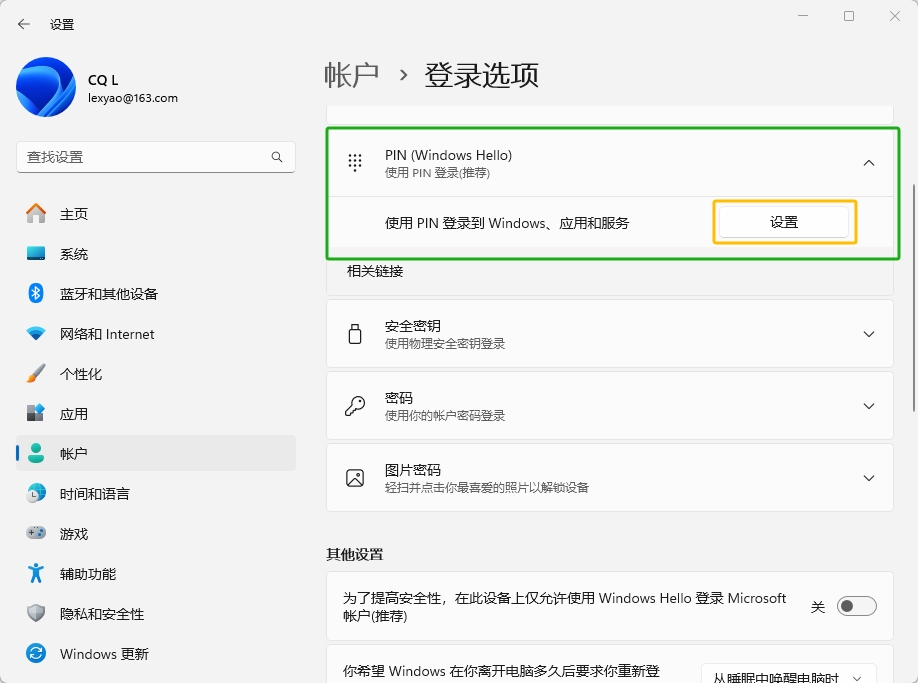The height and width of the screenshot is (683, 918).
Task: Click the back arrow in title bar
Action: (x=24, y=24)
